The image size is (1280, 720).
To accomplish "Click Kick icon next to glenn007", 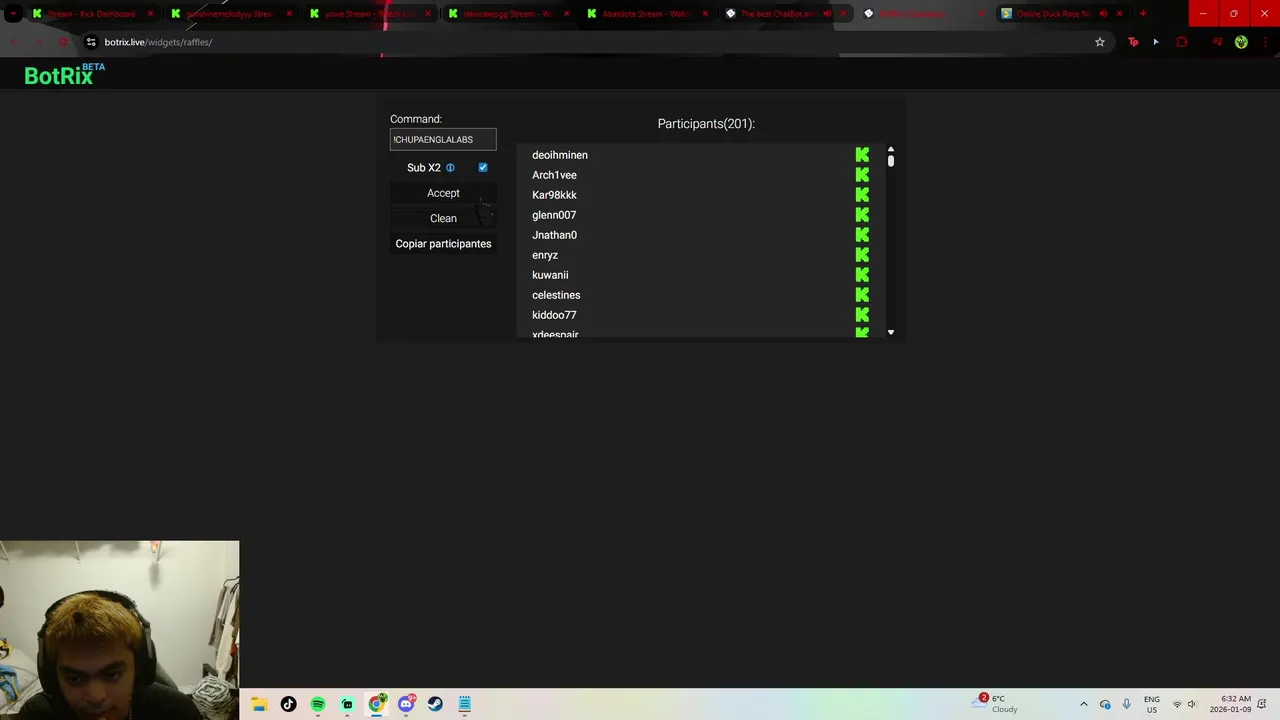I will 862,215.
